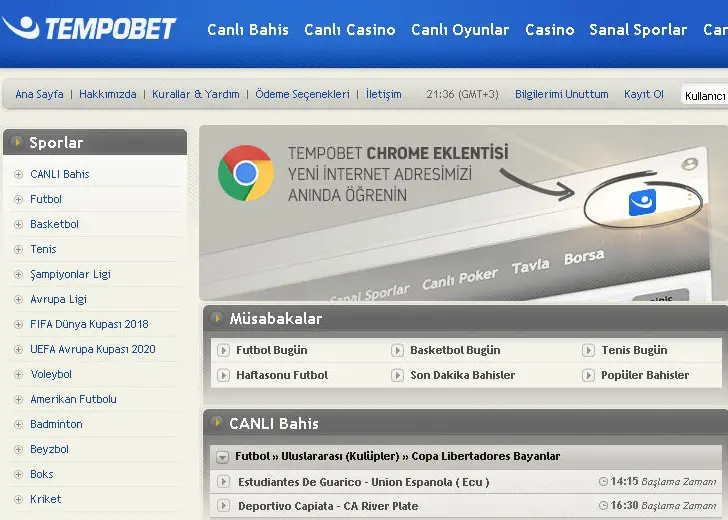Expand the Basketbol plus icon
The image size is (728, 520).
[x=19, y=225]
